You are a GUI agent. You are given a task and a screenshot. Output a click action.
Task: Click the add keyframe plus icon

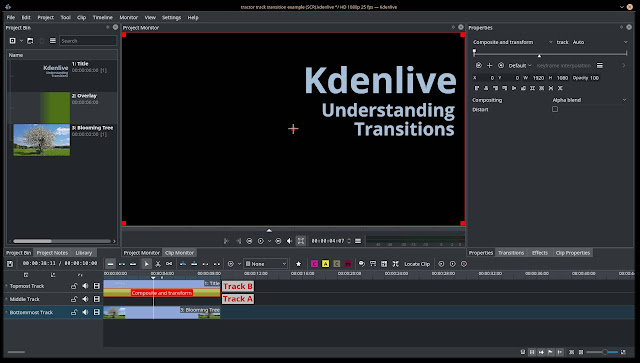click(489, 65)
